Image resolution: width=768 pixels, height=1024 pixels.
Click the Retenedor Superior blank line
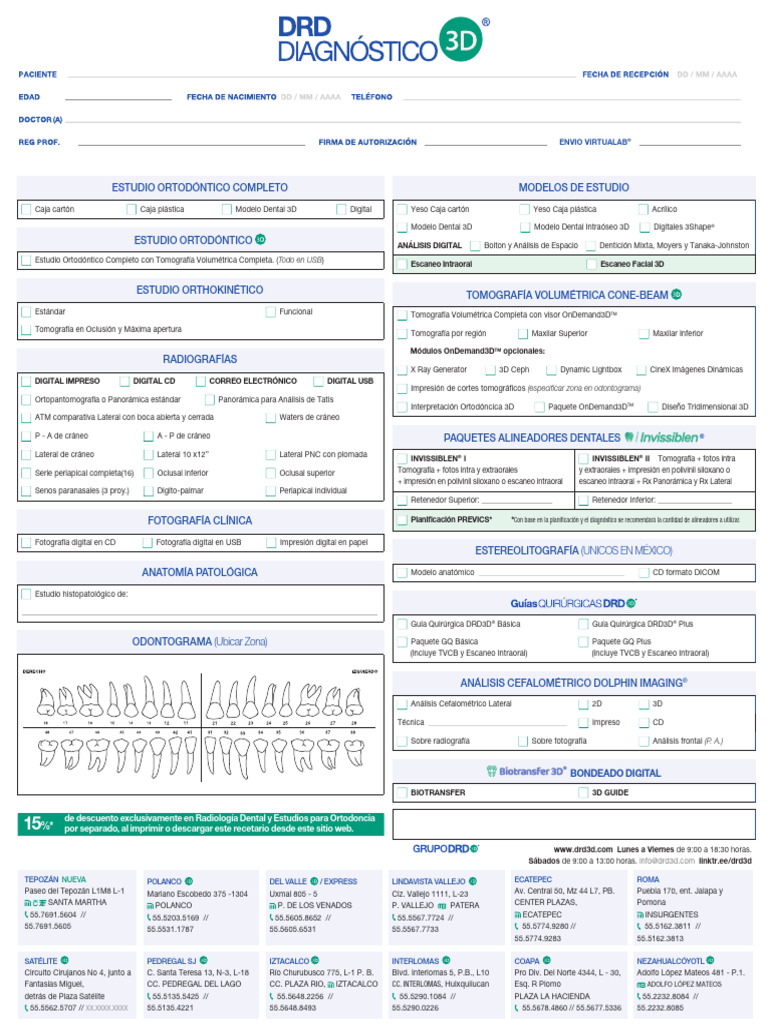click(x=517, y=501)
